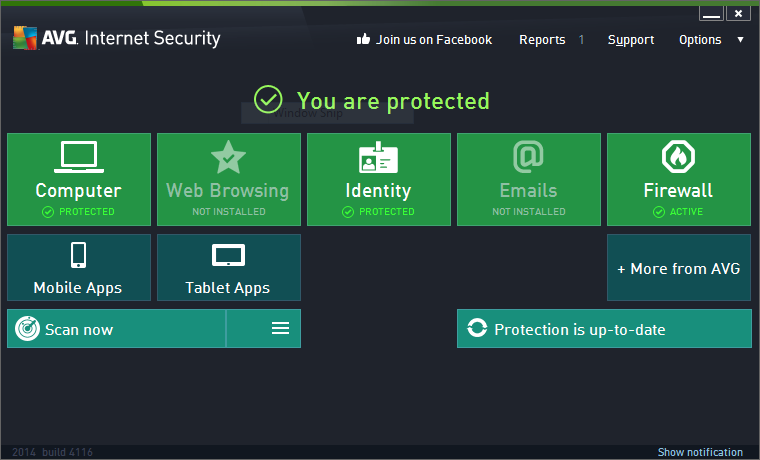This screenshot has height=460, width=760.
Task: Open the Firewall tile title
Action: tap(678, 190)
